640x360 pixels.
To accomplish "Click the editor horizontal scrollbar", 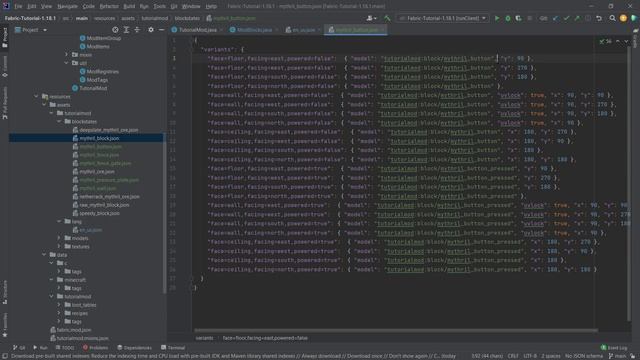I will [x=396, y=330].
